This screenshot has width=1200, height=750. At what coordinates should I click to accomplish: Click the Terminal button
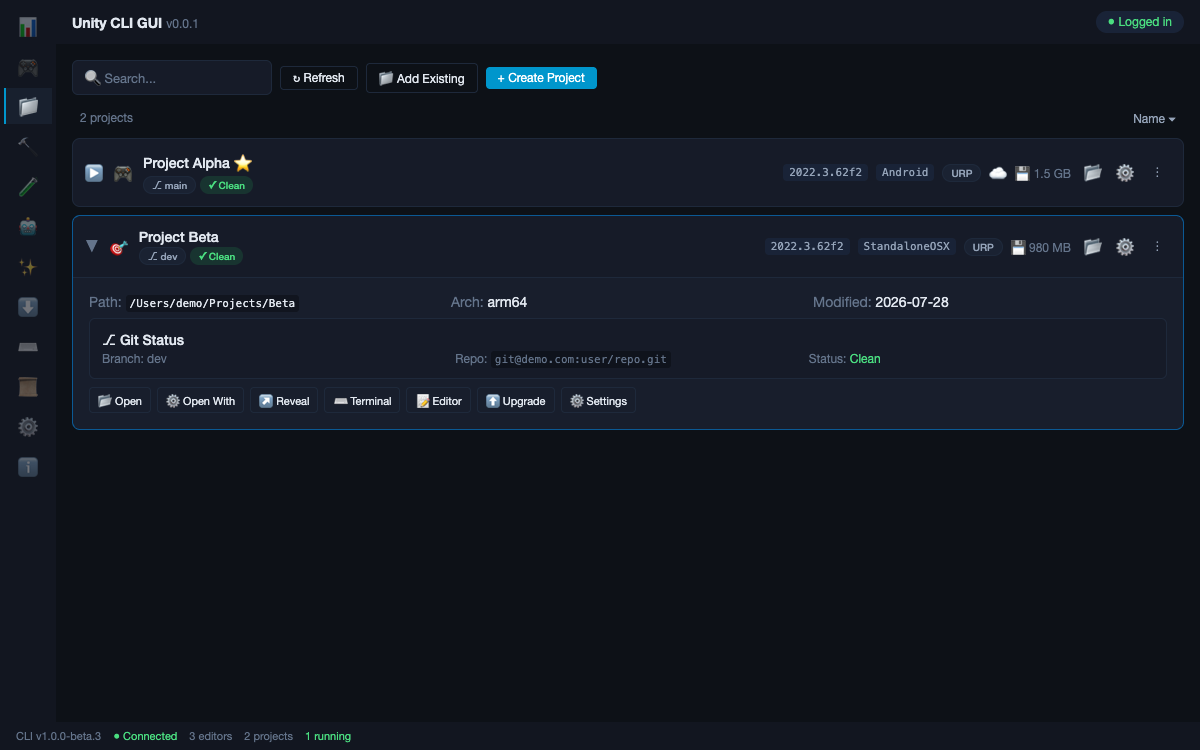point(362,401)
